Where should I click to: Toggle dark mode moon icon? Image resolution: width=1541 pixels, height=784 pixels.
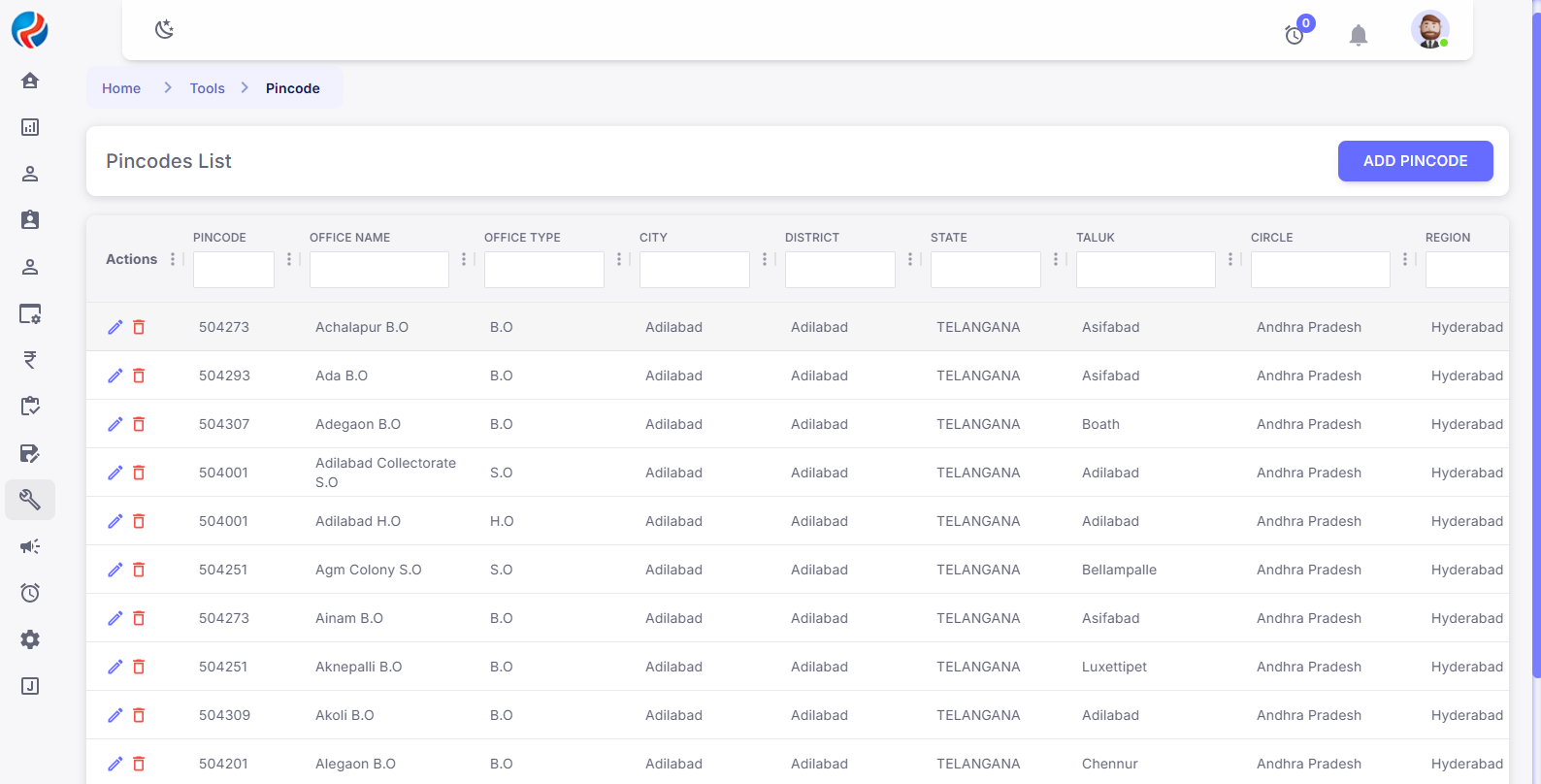tap(164, 29)
